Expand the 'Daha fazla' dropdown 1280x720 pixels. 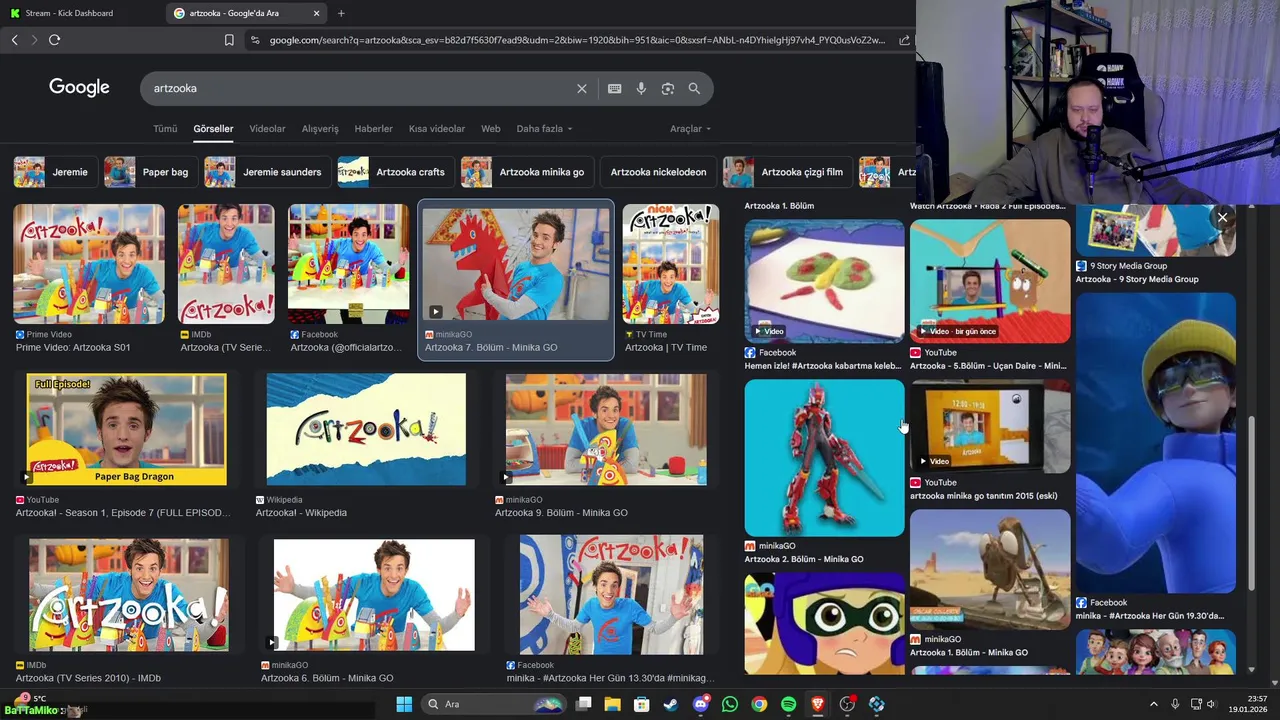tap(545, 129)
